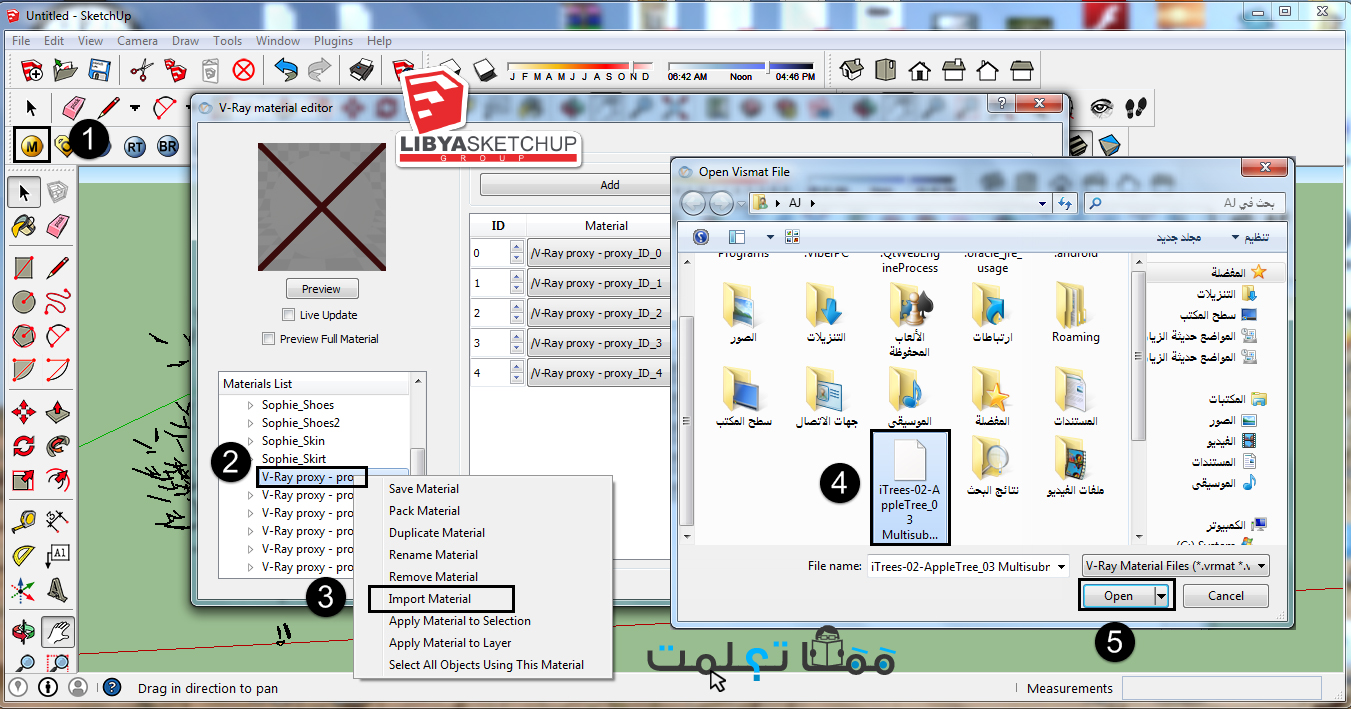Open the V-Ray material editor M icon
The image size is (1351, 709).
[x=33, y=146]
